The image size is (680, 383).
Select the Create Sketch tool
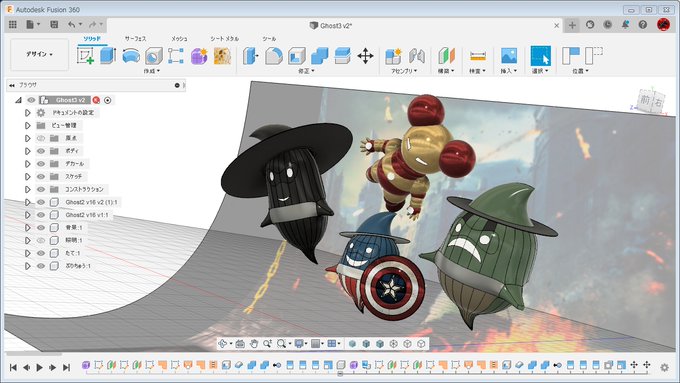85,56
